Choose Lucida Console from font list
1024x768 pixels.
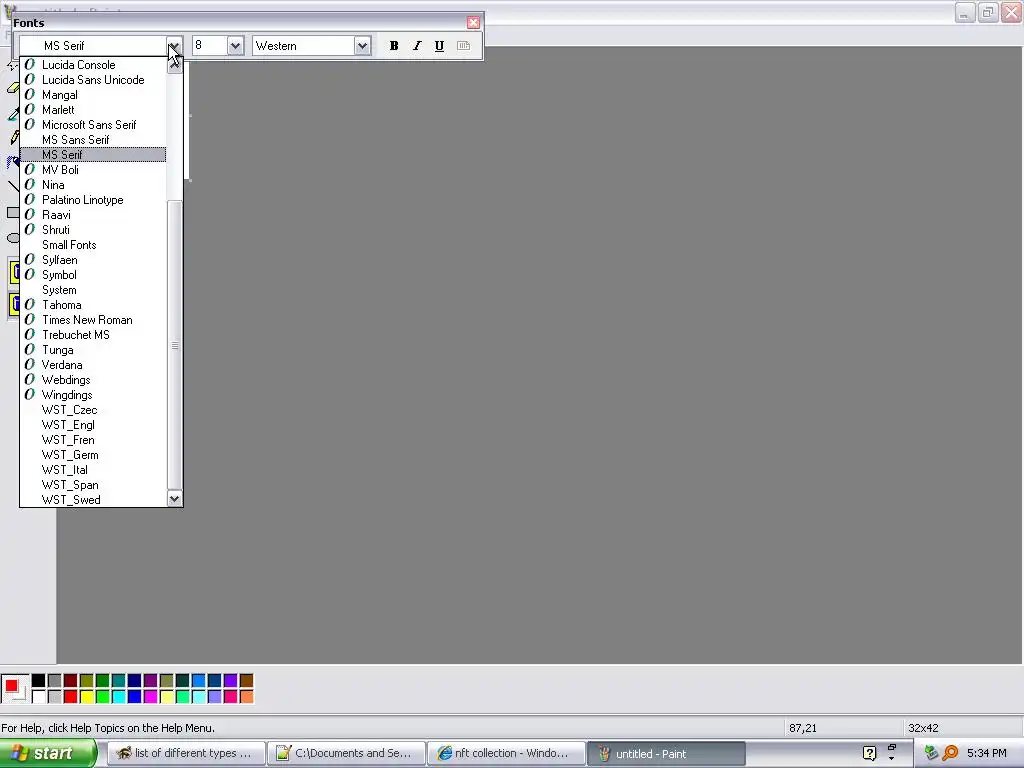point(93,65)
